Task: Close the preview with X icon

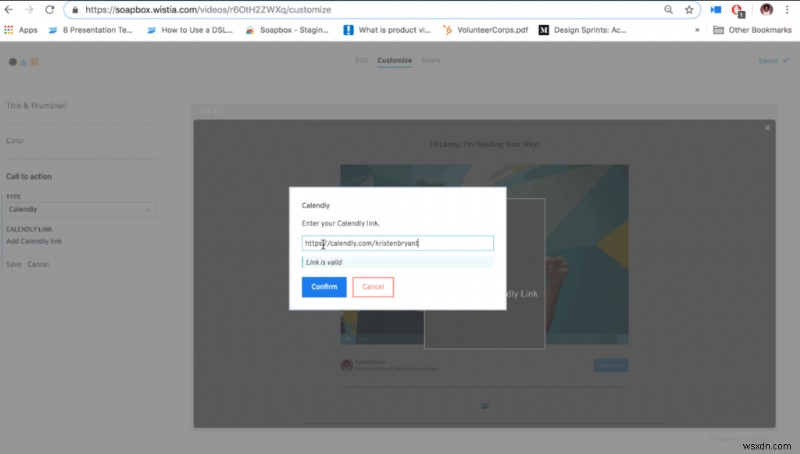Action: pyautogui.click(x=767, y=128)
